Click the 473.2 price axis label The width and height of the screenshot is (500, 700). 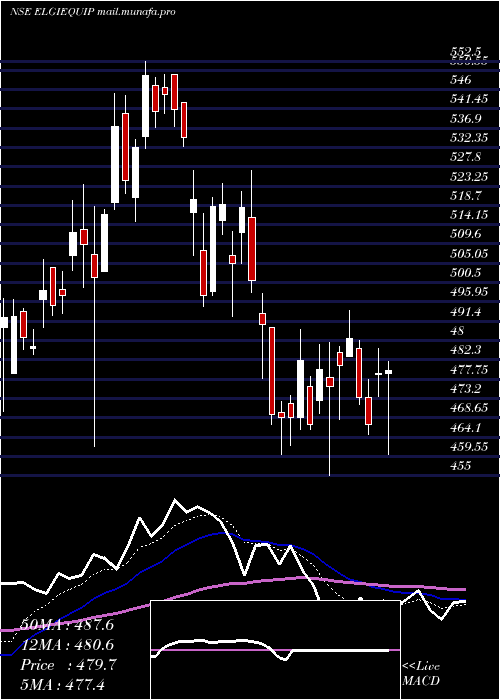coord(466,389)
